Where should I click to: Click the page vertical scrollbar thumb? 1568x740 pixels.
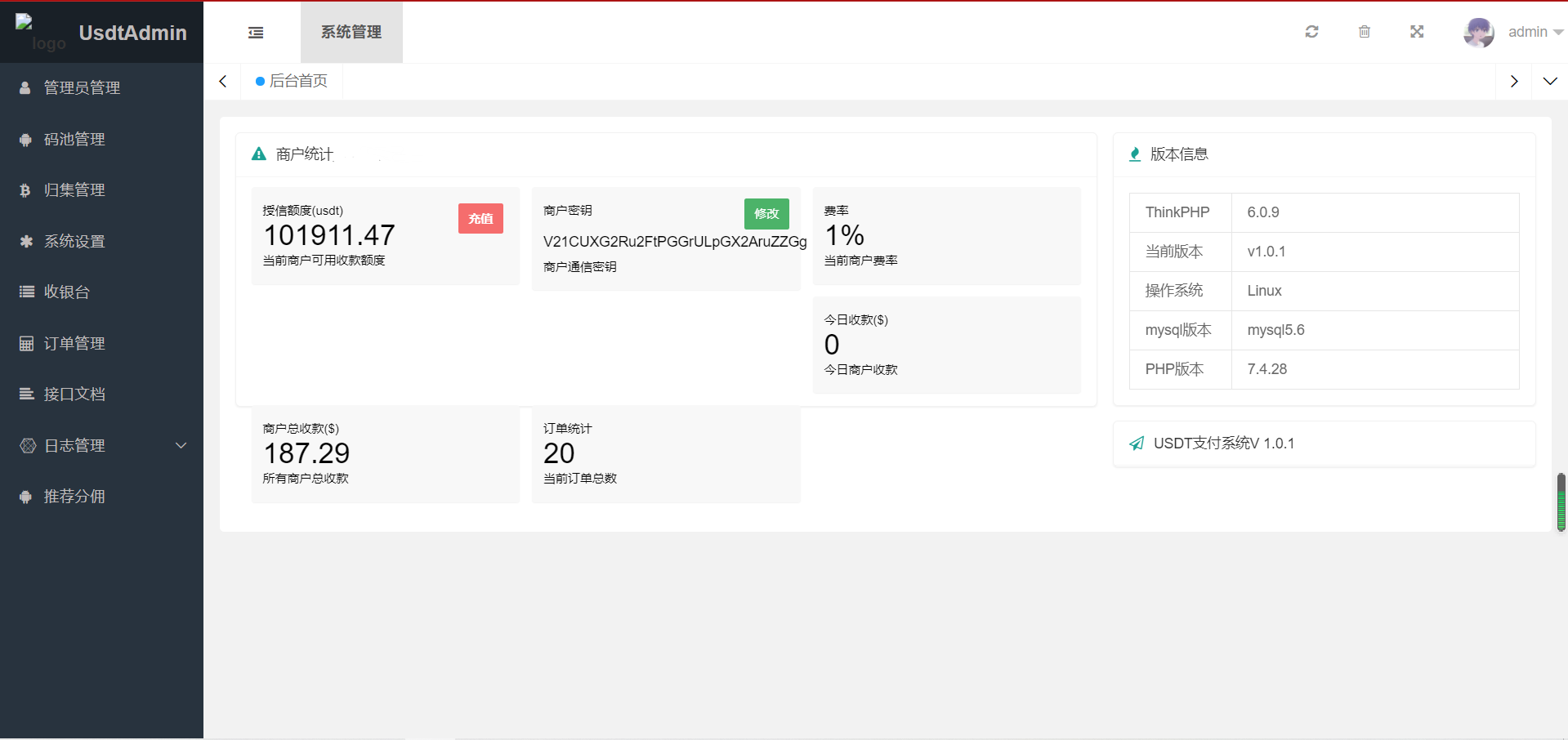point(1561,502)
